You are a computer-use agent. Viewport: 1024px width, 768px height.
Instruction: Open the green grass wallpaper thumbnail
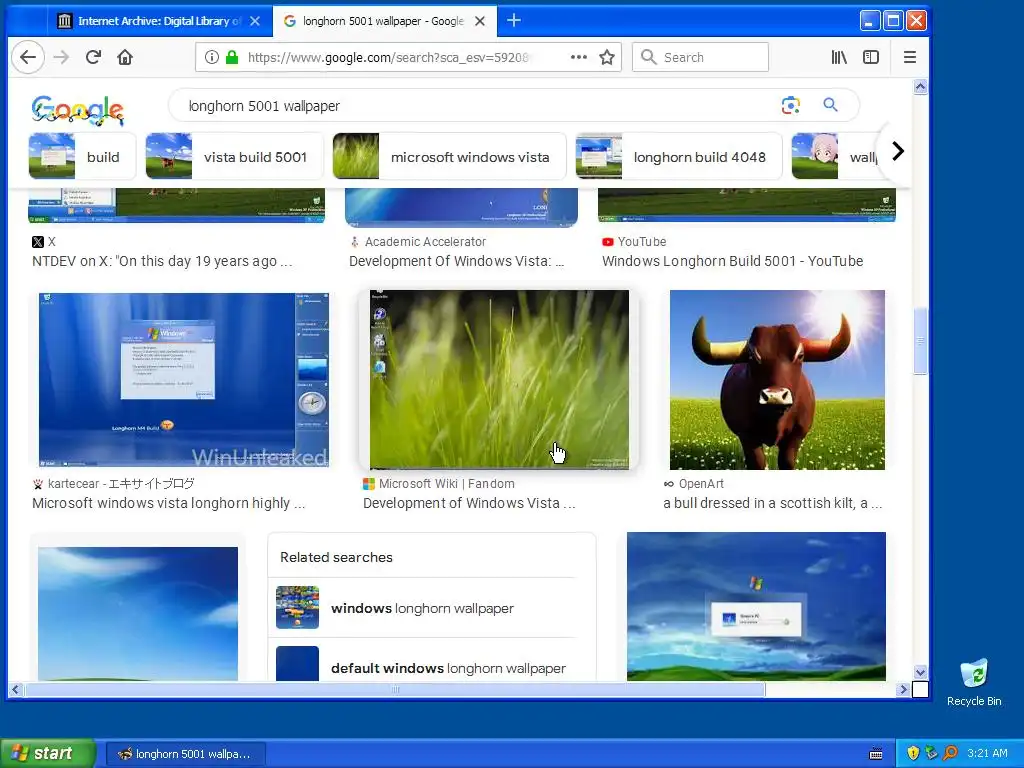[x=499, y=380]
